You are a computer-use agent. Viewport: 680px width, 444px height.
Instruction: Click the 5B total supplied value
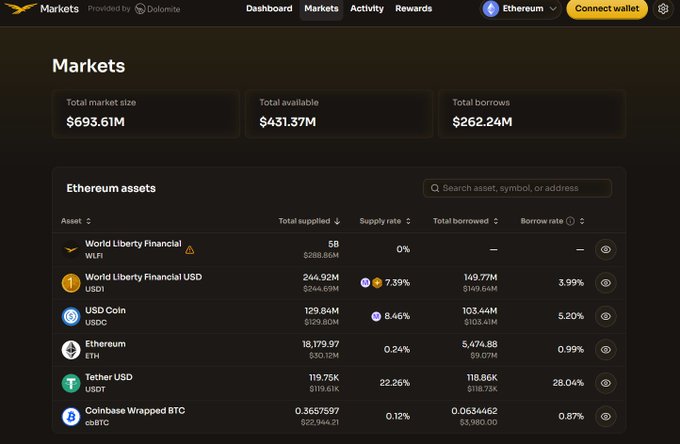coord(333,245)
